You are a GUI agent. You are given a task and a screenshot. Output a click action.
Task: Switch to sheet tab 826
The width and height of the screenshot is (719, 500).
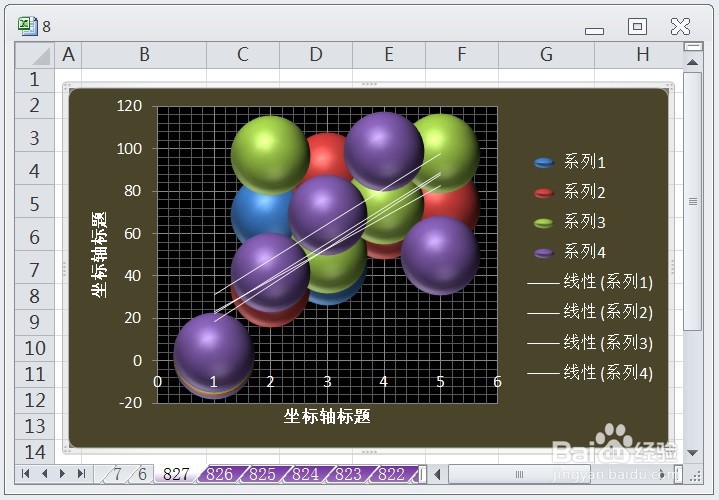pos(220,474)
